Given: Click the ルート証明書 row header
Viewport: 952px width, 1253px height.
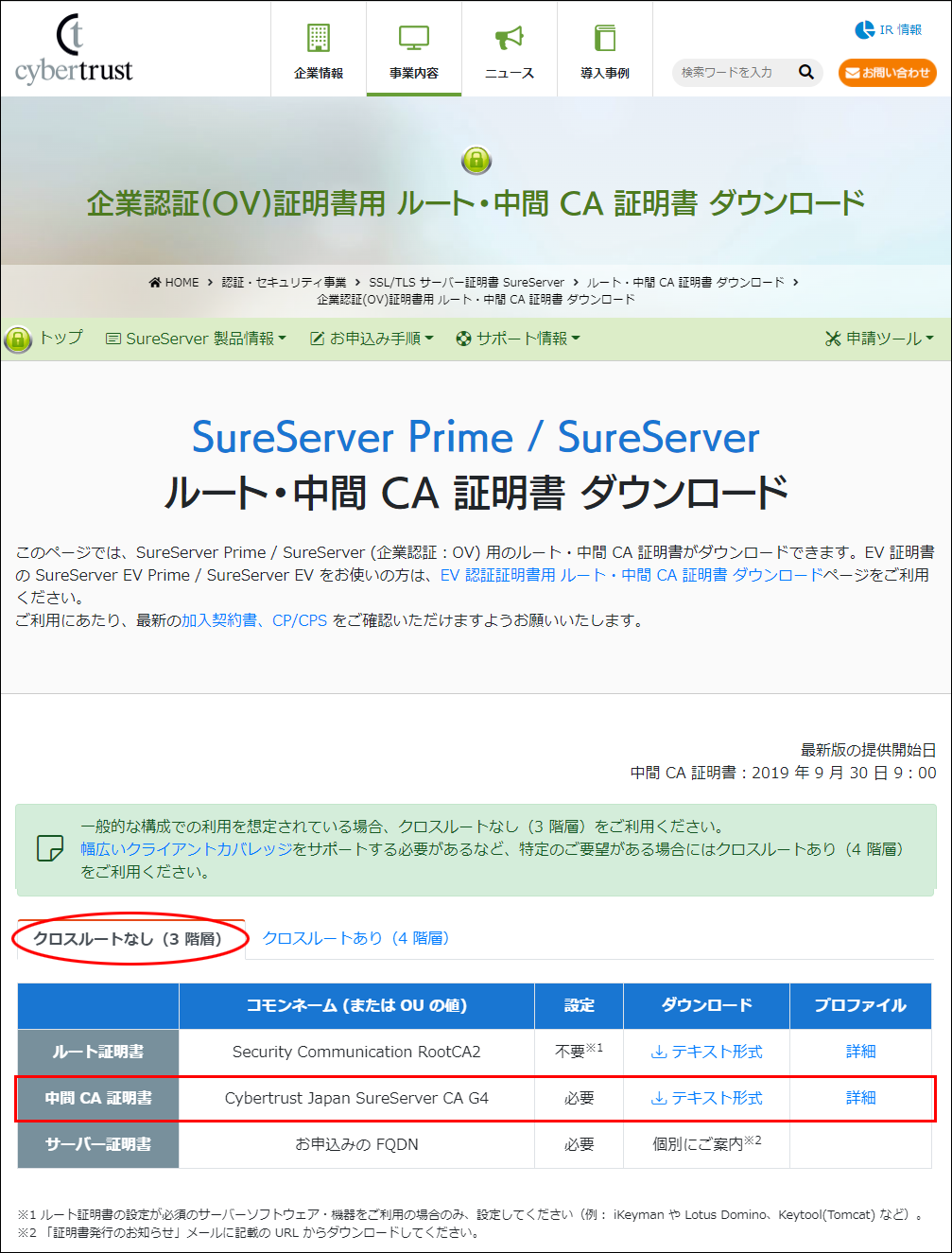Looking at the screenshot, I should (x=98, y=1052).
